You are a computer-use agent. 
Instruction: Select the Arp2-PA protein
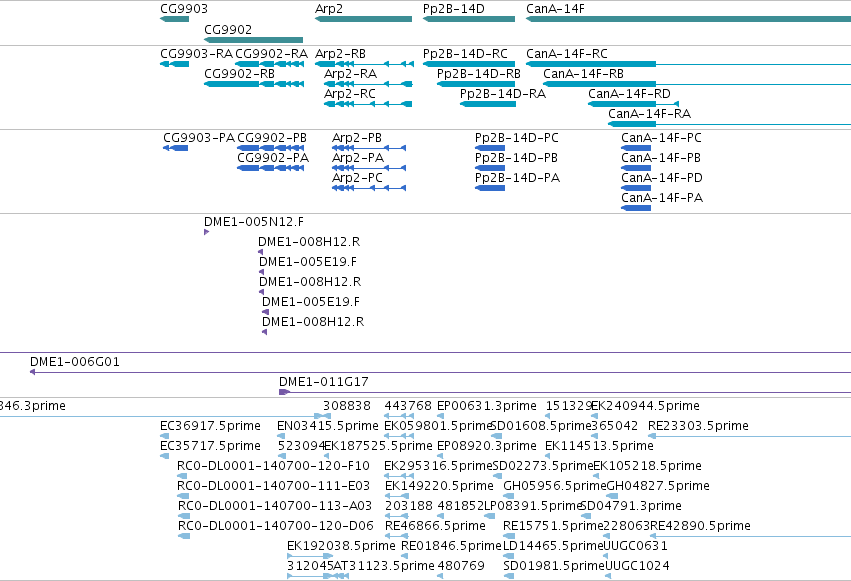pos(369,168)
